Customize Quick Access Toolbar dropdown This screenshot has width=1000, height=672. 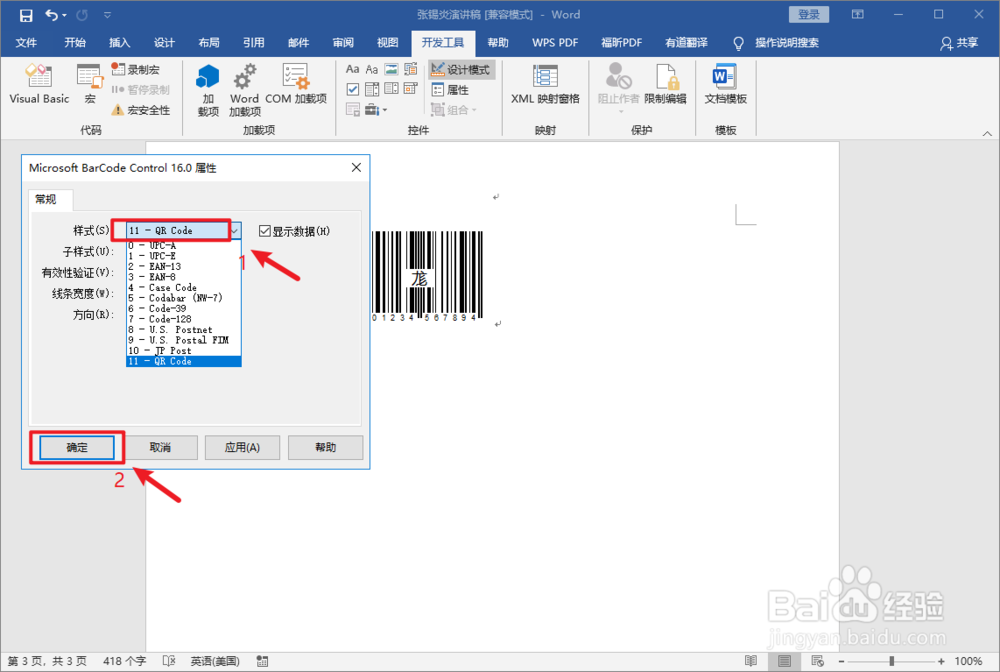[107, 15]
